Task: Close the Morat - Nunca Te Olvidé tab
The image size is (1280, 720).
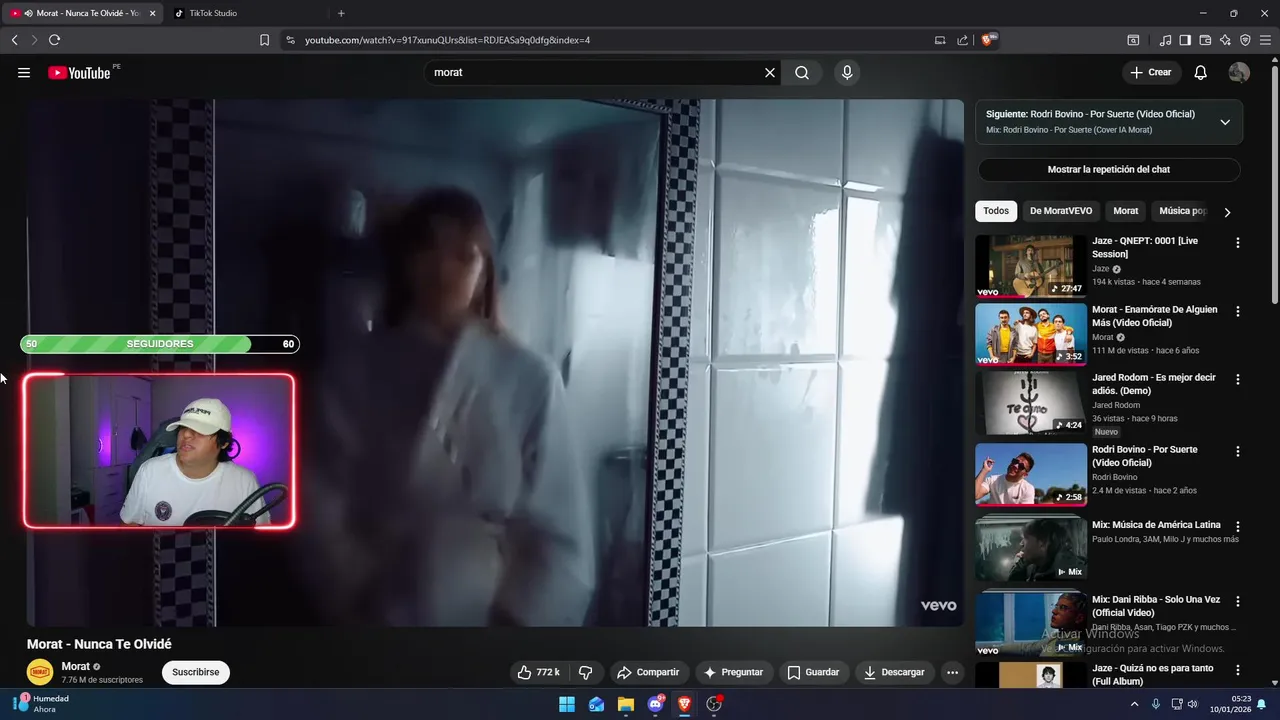Action: pos(153,13)
